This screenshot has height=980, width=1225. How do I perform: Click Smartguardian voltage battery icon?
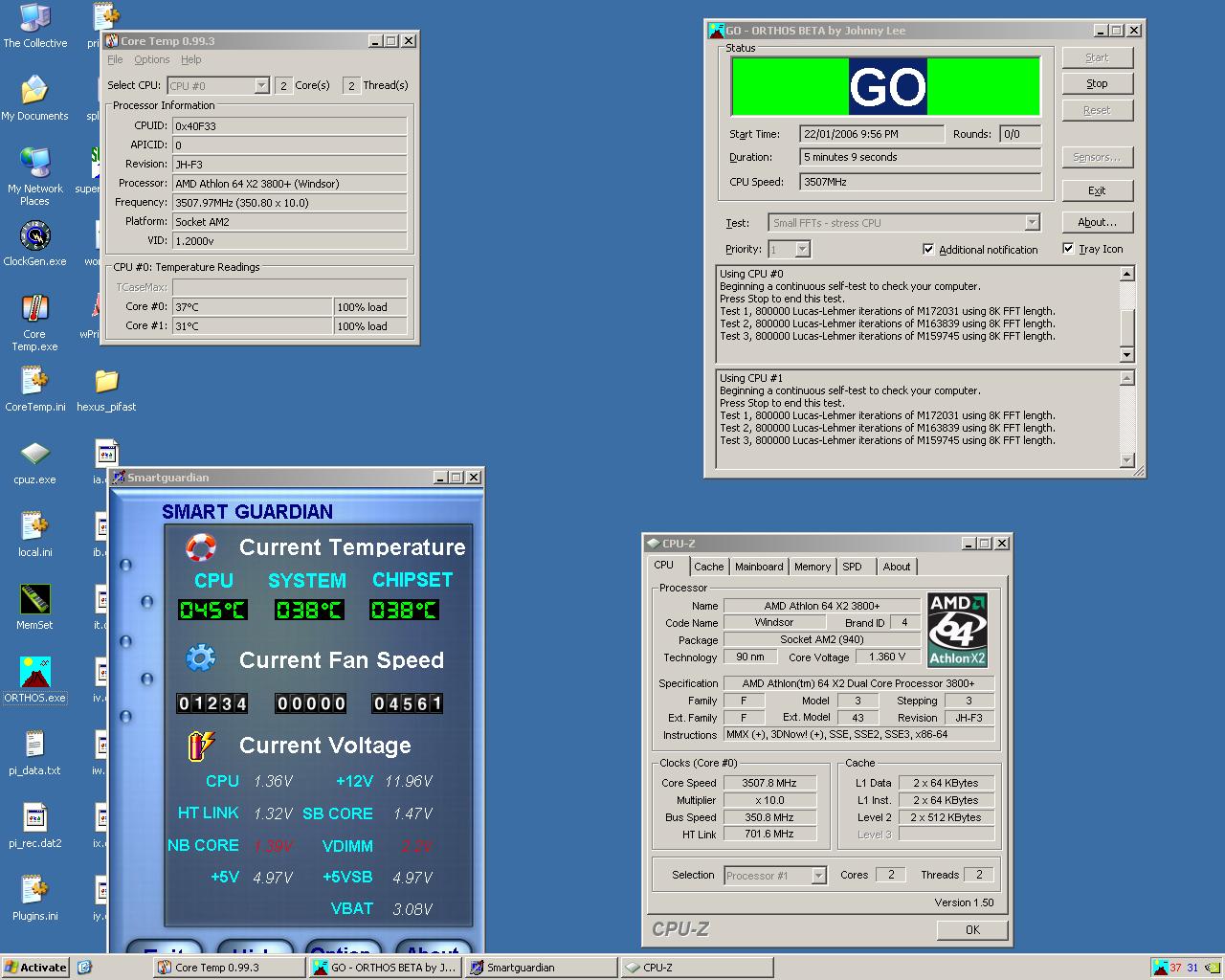[201, 745]
